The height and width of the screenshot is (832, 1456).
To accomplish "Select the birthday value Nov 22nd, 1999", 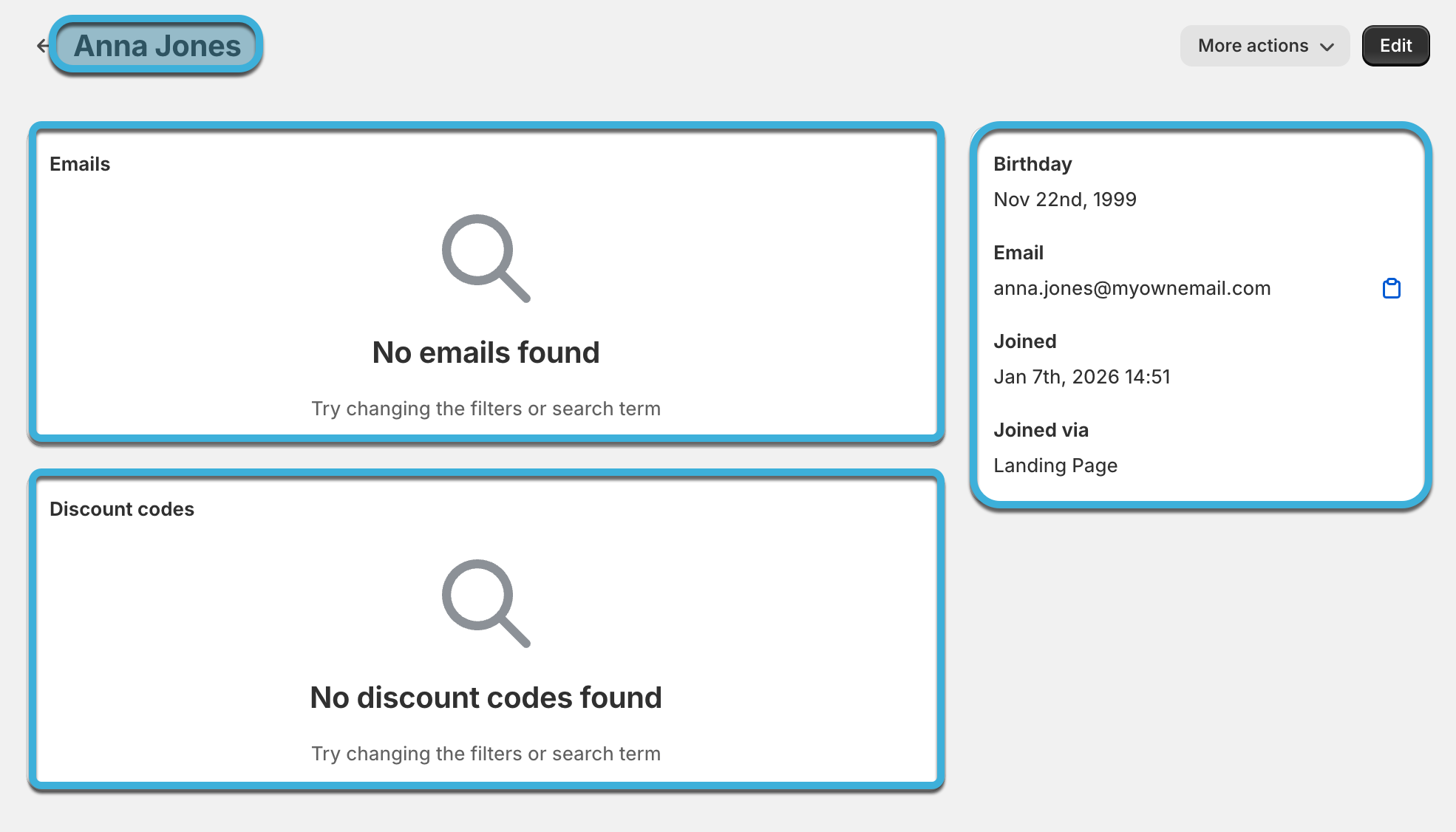I will coord(1064,200).
